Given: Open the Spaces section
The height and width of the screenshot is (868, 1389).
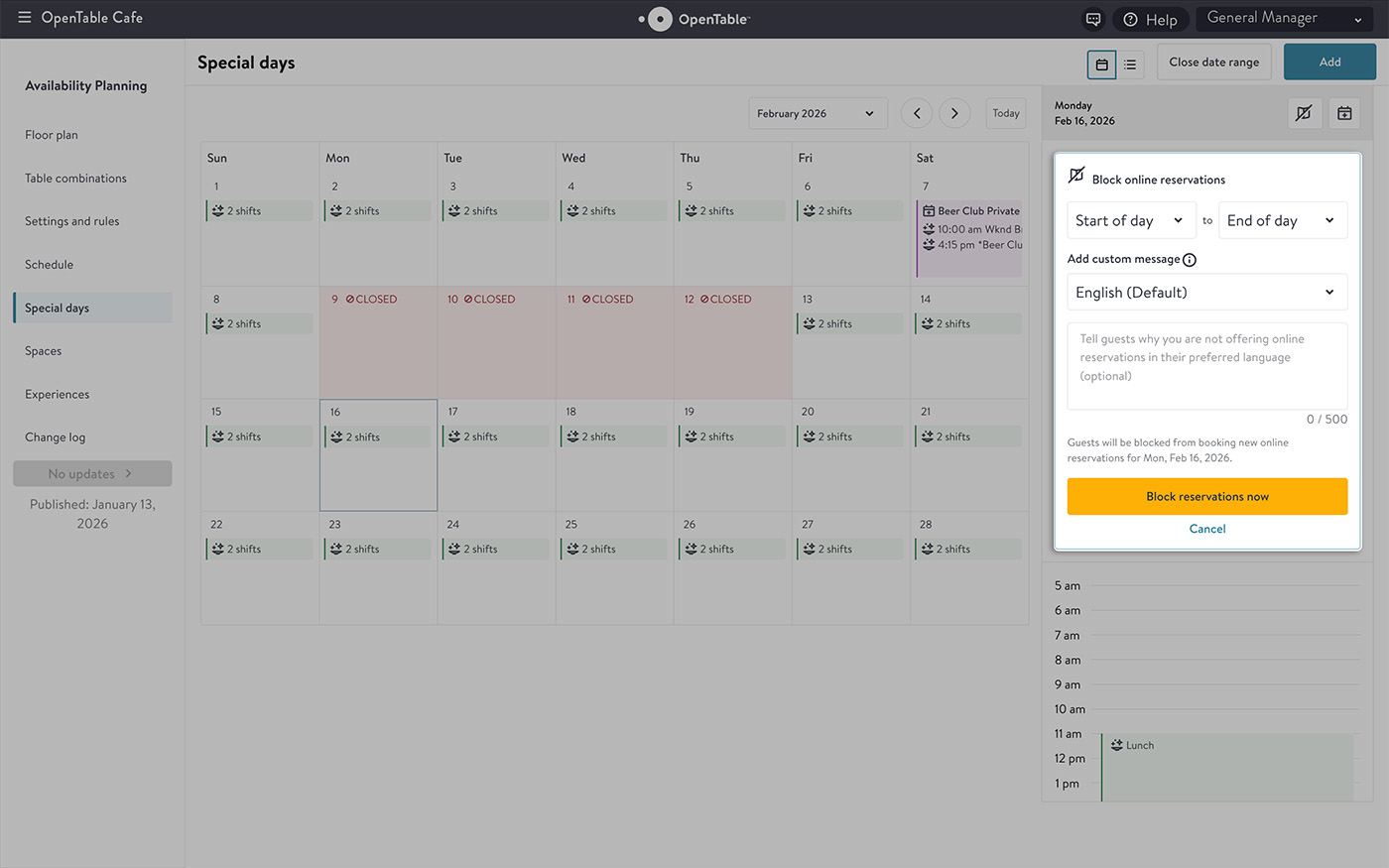Looking at the screenshot, I should [43, 351].
